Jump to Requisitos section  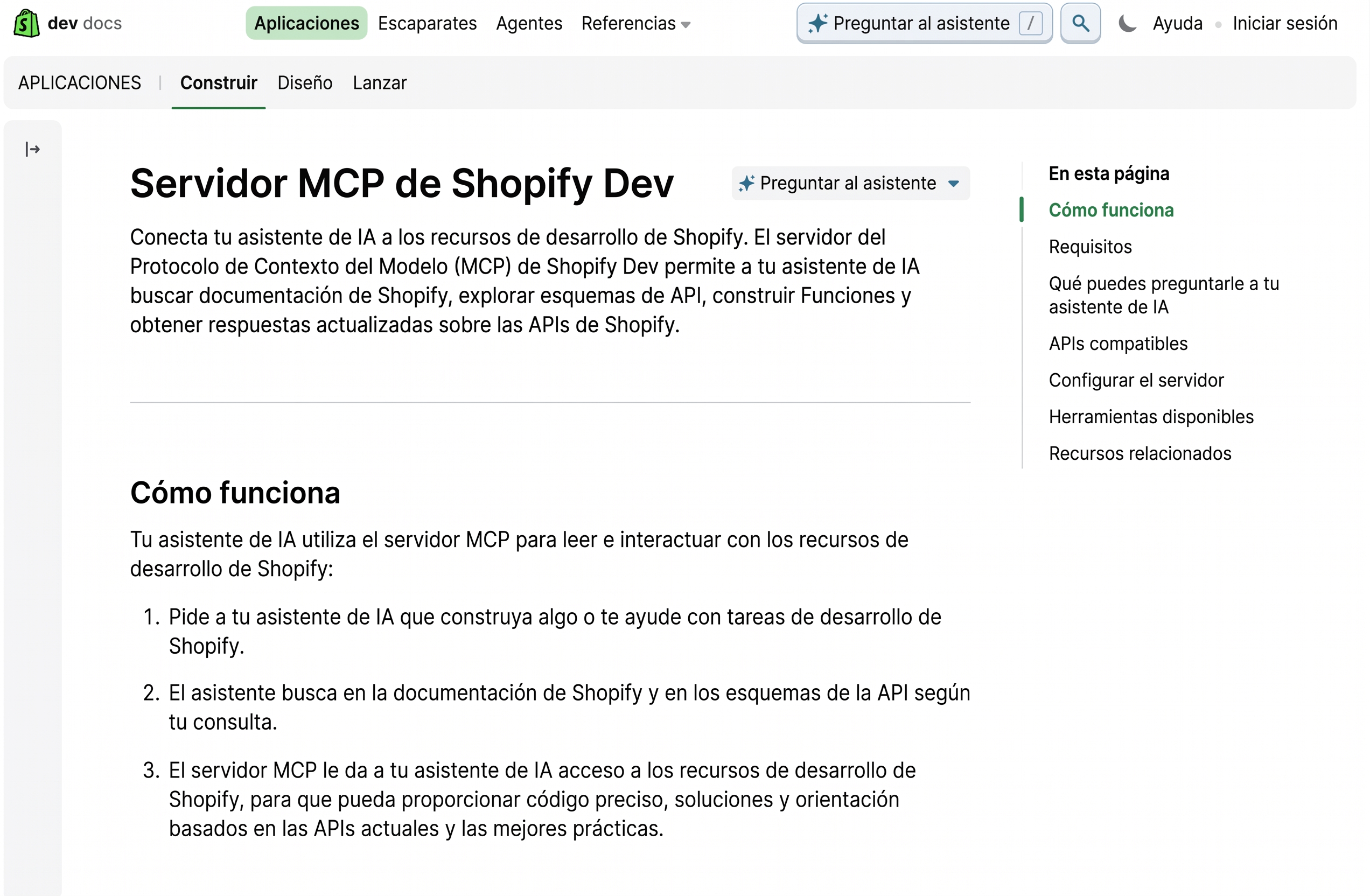[x=1091, y=247]
